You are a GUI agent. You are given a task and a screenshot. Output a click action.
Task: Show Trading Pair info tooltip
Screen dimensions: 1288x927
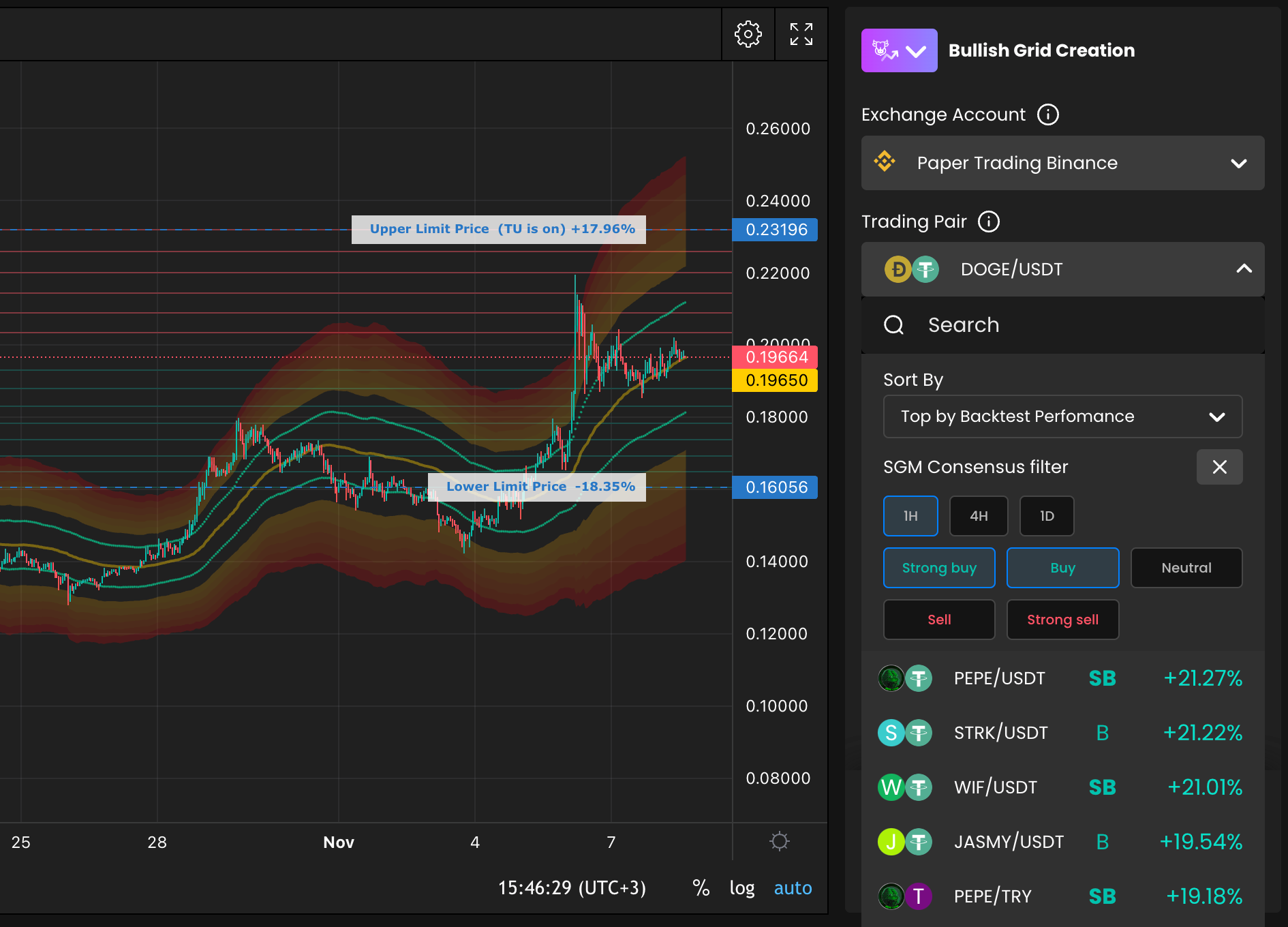(x=989, y=222)
